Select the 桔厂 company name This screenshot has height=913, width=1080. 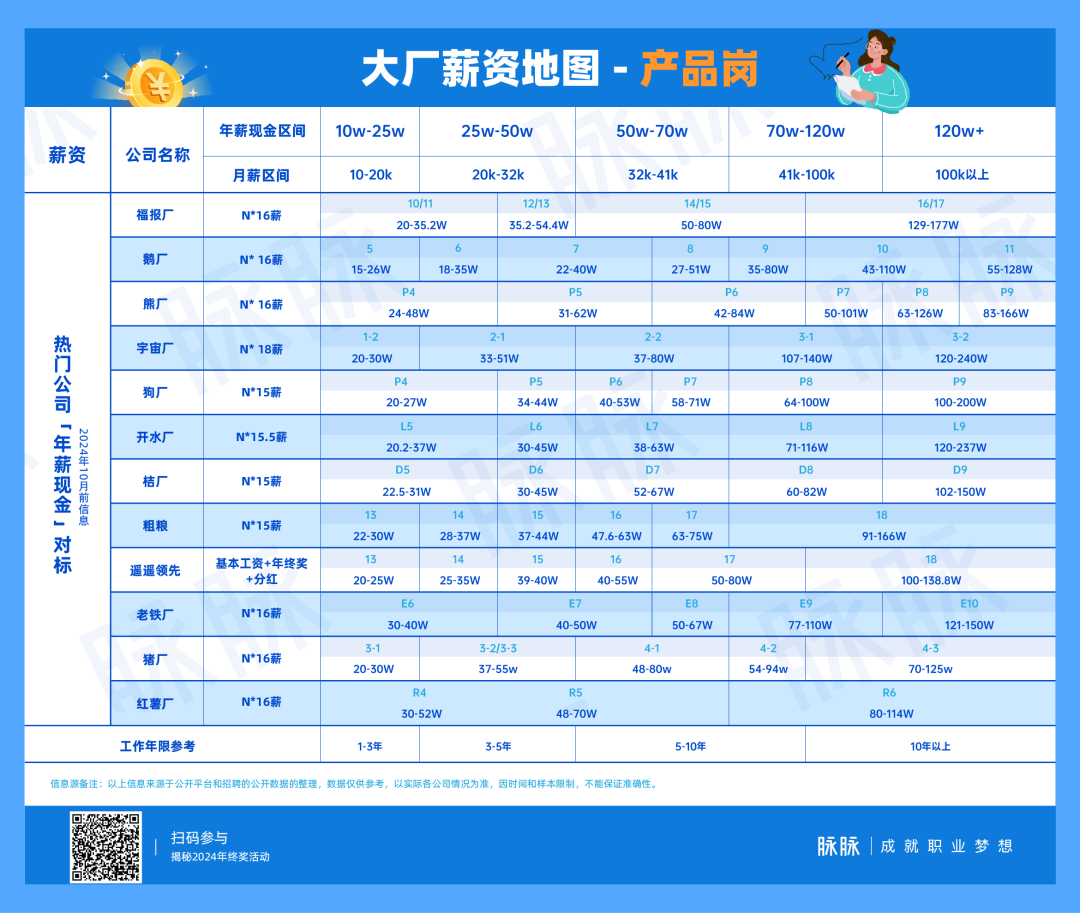pos(154,481)
